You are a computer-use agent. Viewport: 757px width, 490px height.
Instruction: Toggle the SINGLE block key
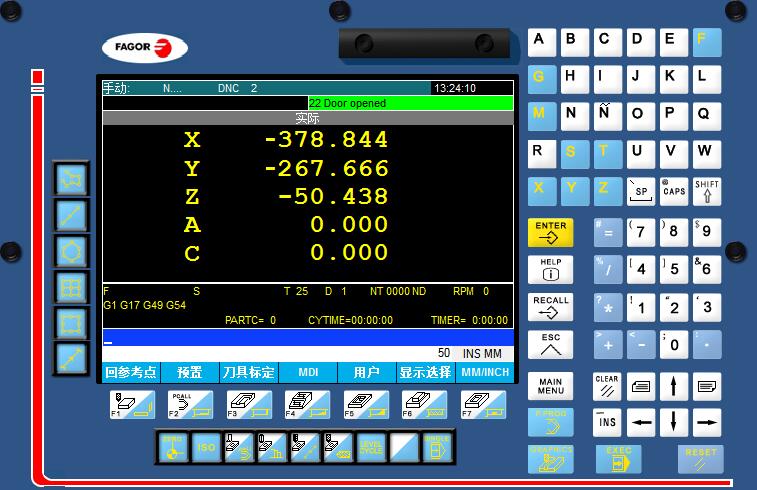(x=437, y=446)
